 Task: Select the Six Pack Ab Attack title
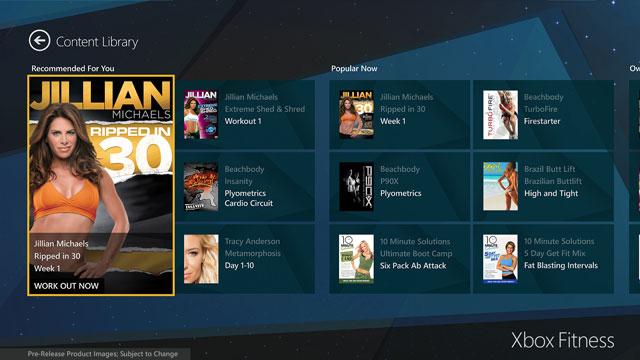(413, 265)
